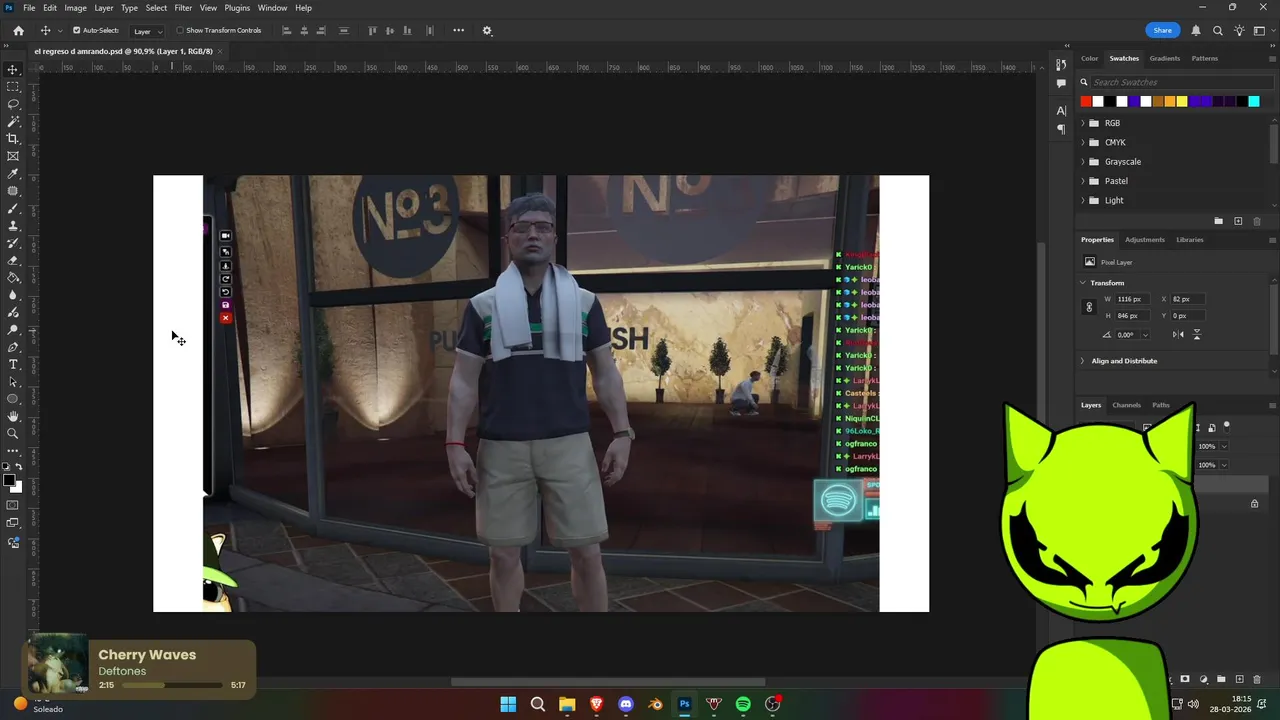Viewport: 1280px width, 720px height.
Task: Open the options bar gear settings
Action: click(x=487, y=30)
